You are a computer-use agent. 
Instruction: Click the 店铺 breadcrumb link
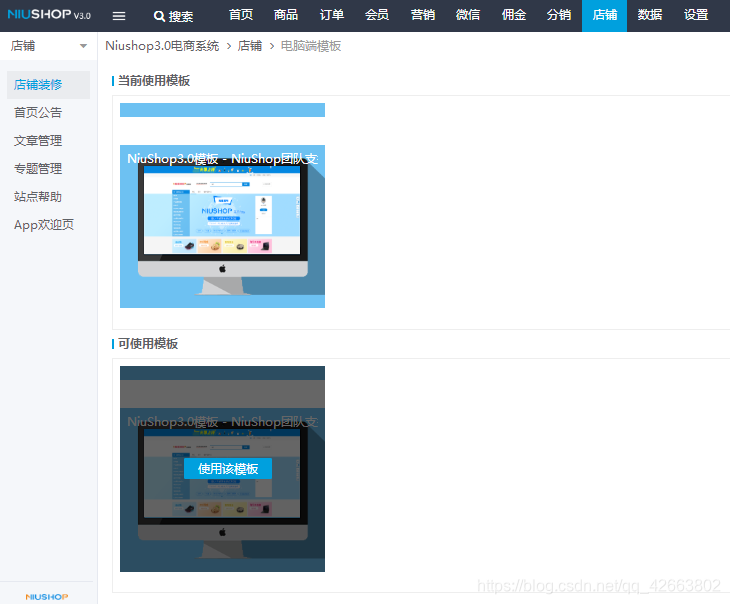(x=250, y=46)
